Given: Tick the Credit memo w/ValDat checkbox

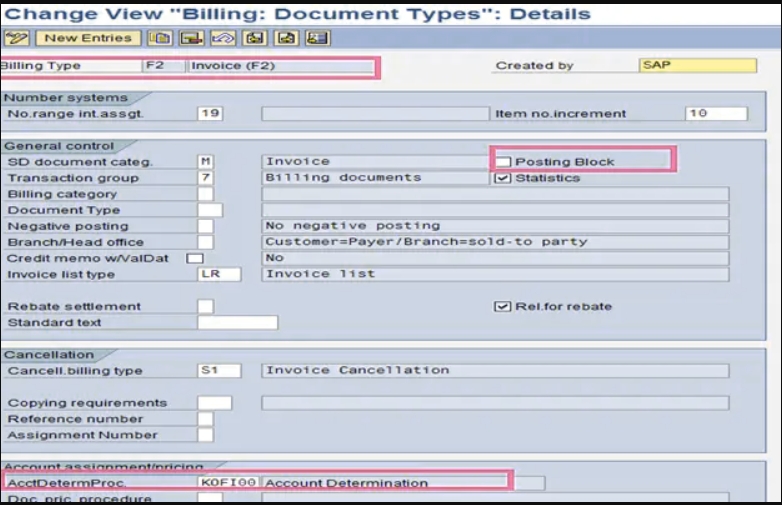Looking at the screenshot, I should coord(195,258).
